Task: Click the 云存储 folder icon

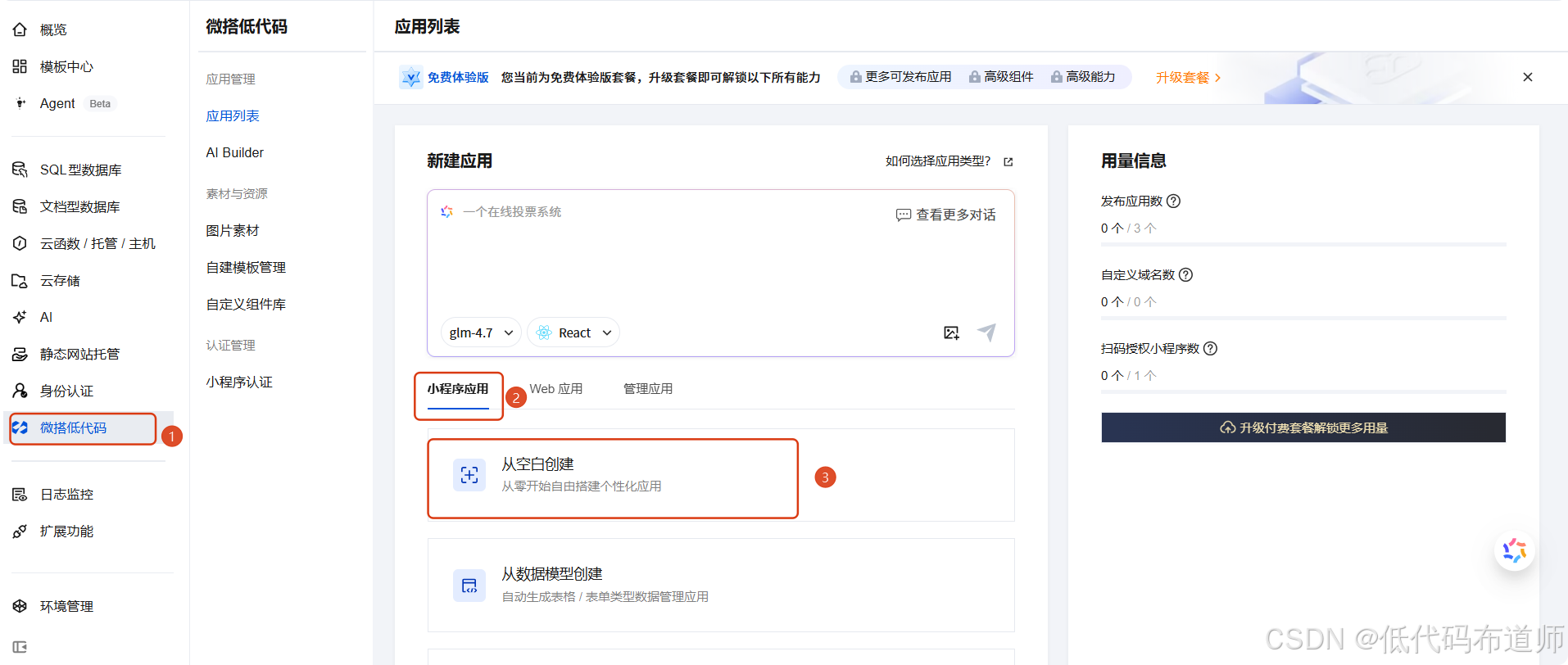Action: tap(20, 280)
